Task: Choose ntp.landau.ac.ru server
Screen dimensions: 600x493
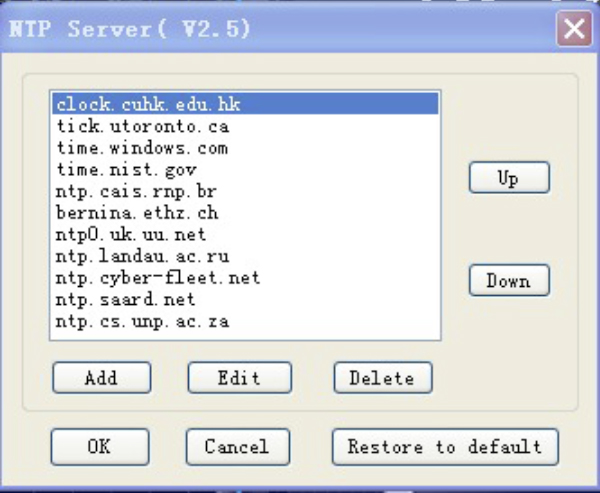Action: coord(245,256)
